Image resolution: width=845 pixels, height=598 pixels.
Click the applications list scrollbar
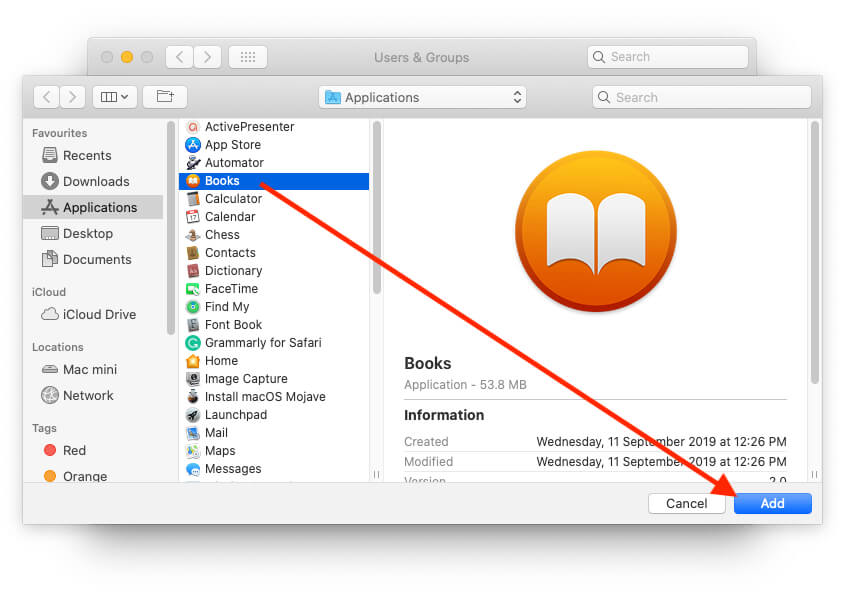pos(377,208)
